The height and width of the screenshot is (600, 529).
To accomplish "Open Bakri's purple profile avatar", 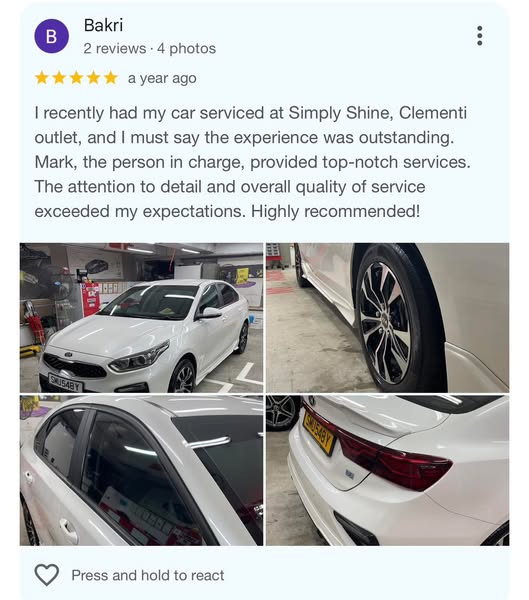I will (x=52, y=36).
